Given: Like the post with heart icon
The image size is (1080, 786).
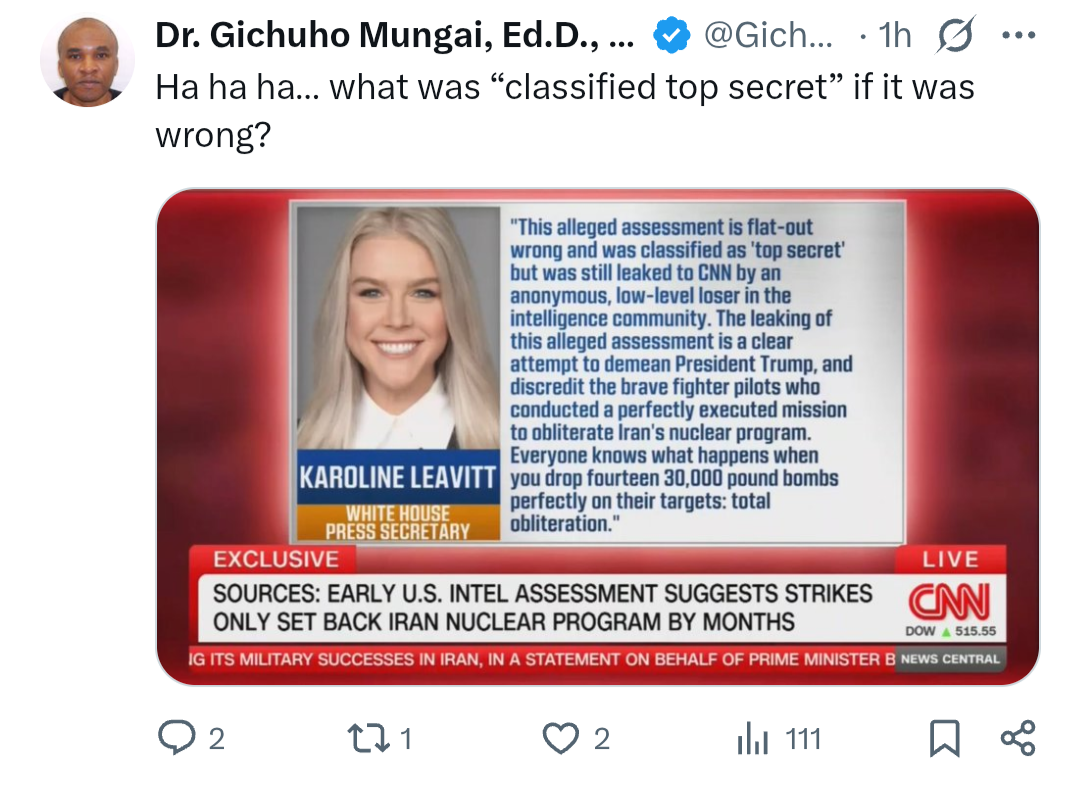Looking at the screenshot, I should click(x=560, y=738).
